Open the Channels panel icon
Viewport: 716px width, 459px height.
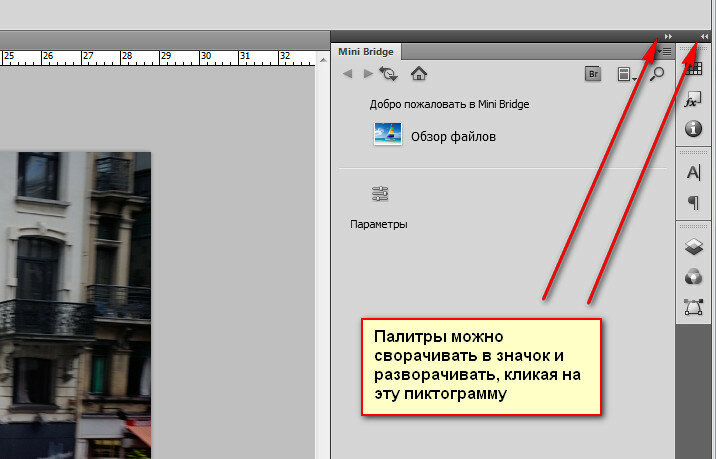(x=693, y=277)
